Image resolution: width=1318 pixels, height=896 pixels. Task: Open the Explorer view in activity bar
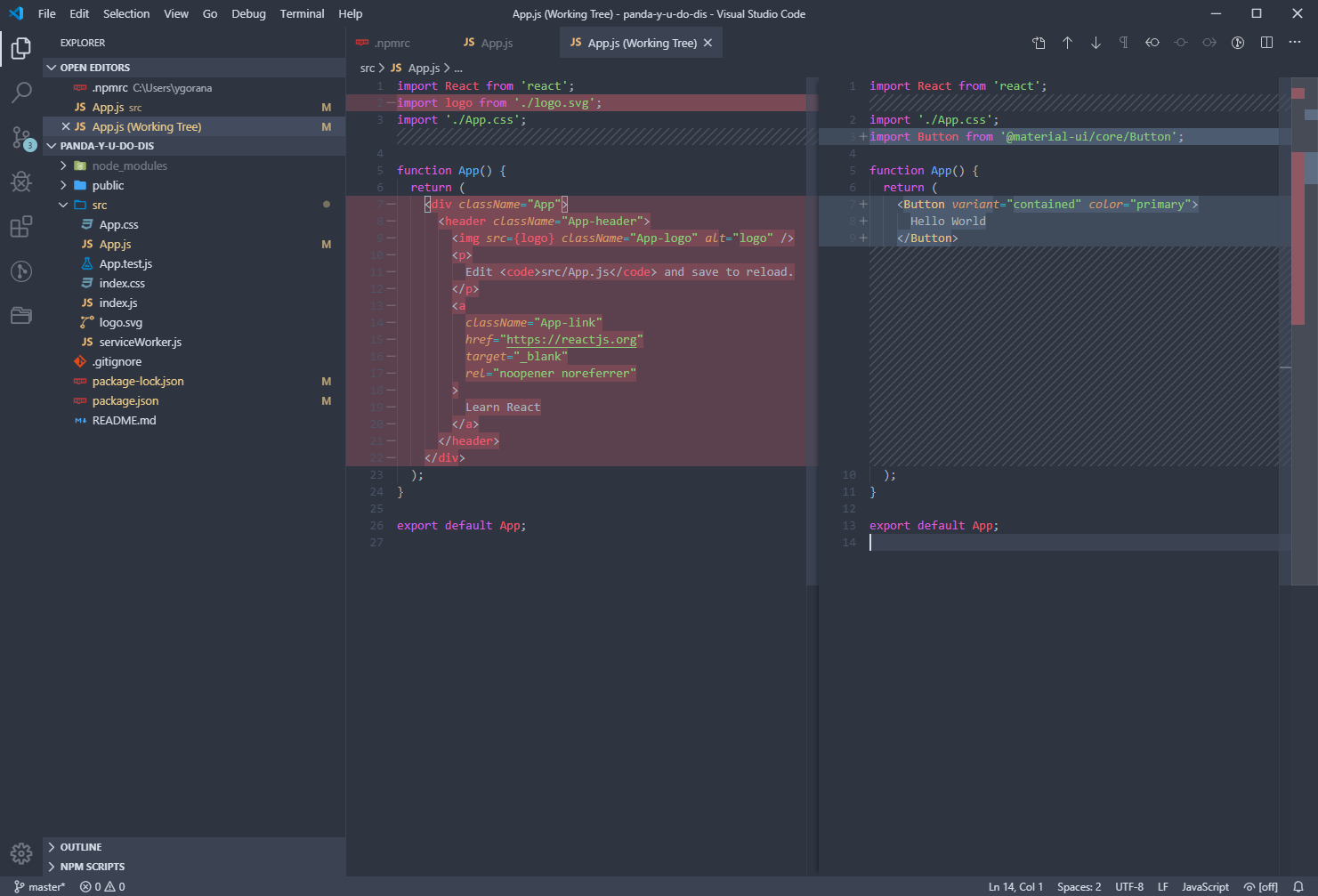pos(21,48)
